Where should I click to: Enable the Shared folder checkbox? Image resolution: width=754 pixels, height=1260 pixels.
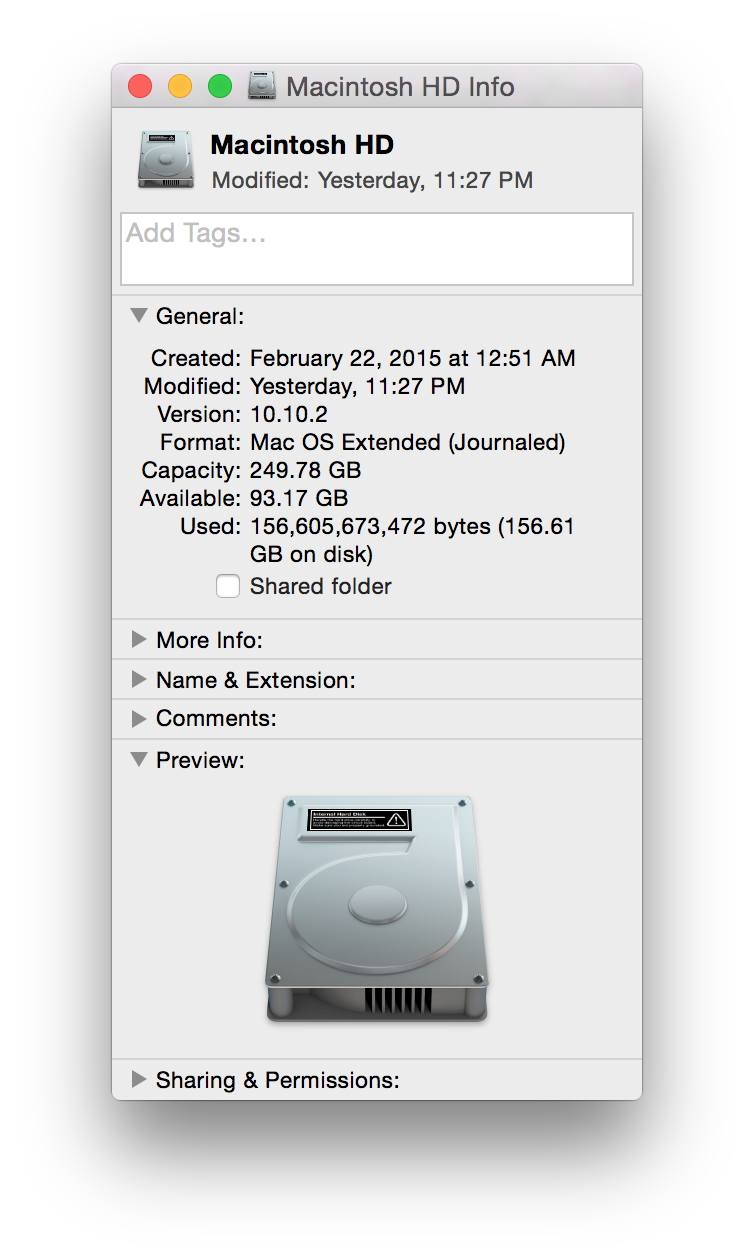228,586
